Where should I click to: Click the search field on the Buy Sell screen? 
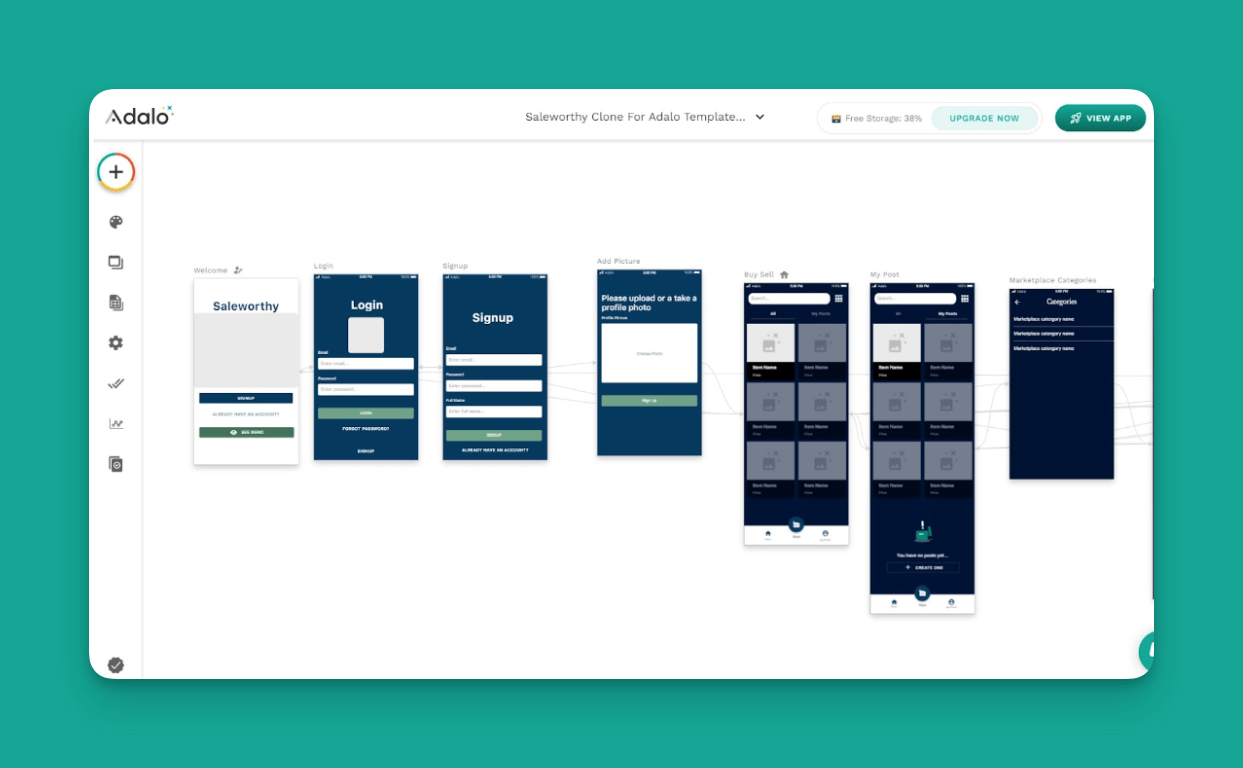[x=790, y=298]
